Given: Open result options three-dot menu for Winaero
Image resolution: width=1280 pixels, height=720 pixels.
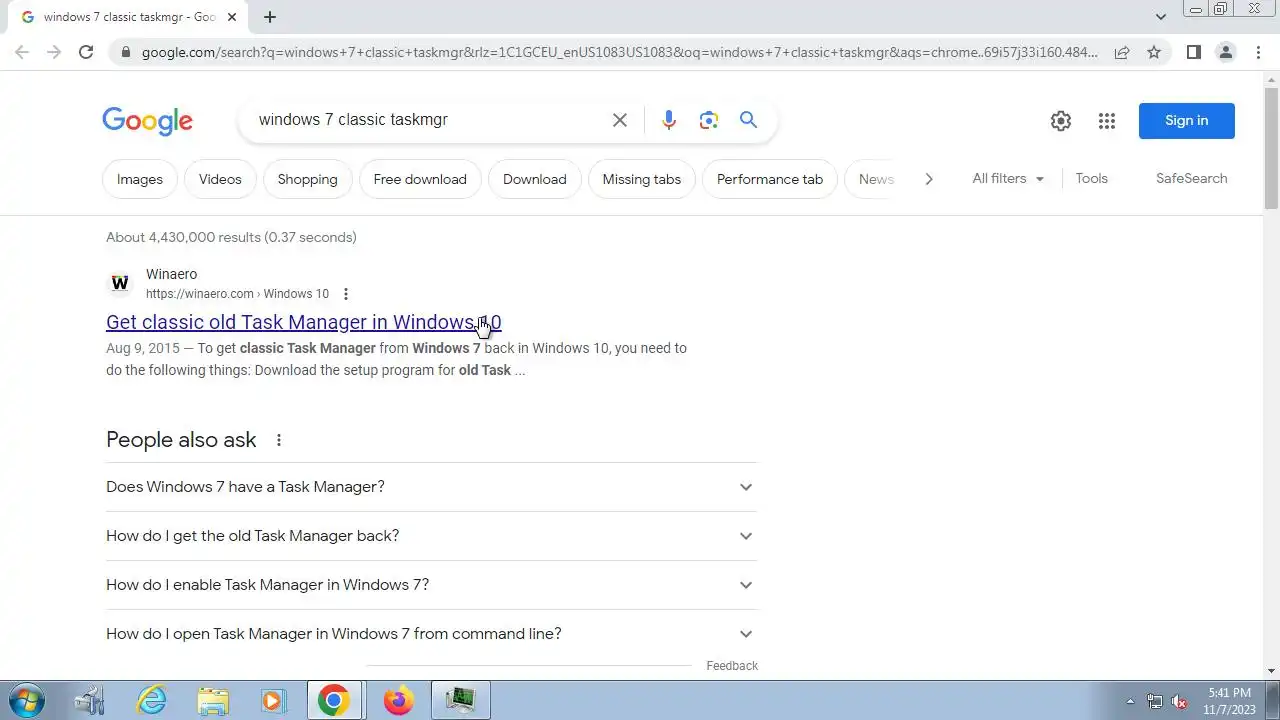Looking at the screenshot, I should click(346, 294).
